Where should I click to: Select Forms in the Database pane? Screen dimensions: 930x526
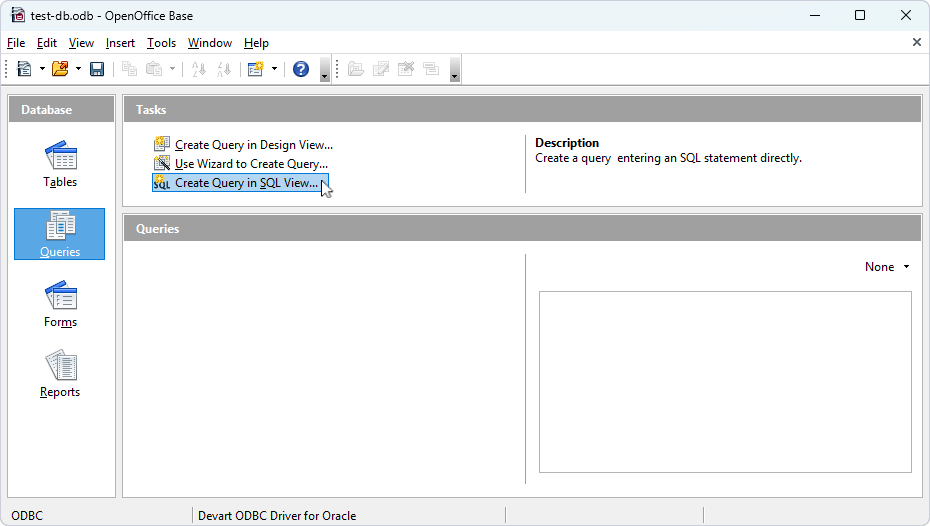[x=60, y=304]
